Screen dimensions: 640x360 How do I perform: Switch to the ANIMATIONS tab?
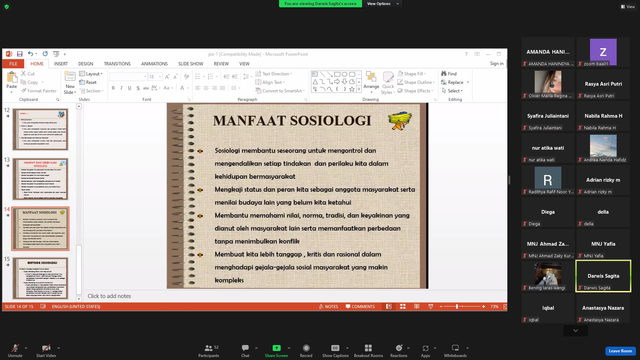coord(154,64)
